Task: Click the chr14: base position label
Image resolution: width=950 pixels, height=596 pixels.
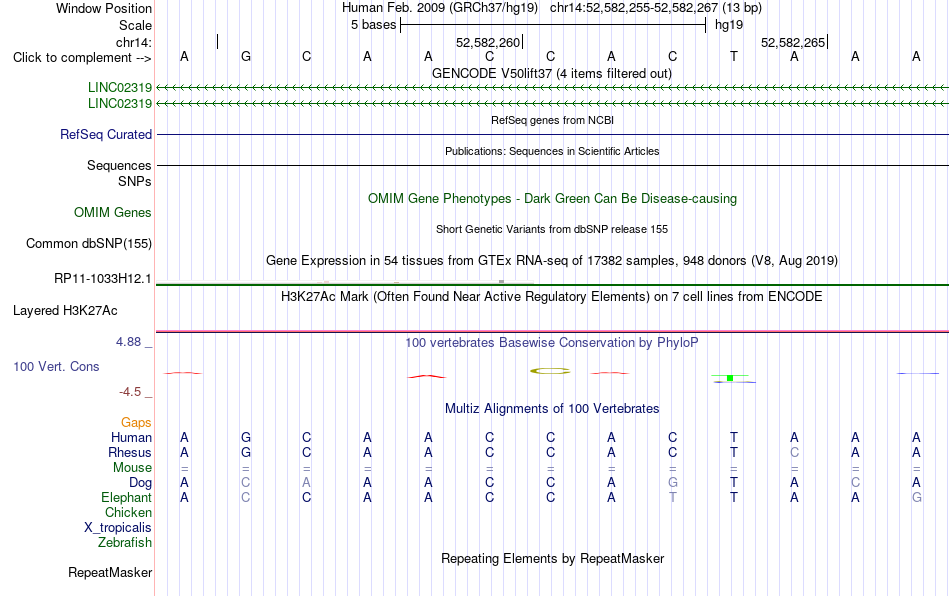Action: (x=134, y=42)
